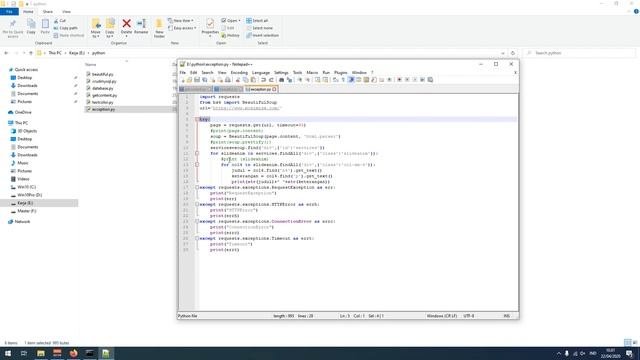Screen dimensions: 640x360
Task: Click the Explorer Back arrow navigation button
Action: (x=6, y=53)
